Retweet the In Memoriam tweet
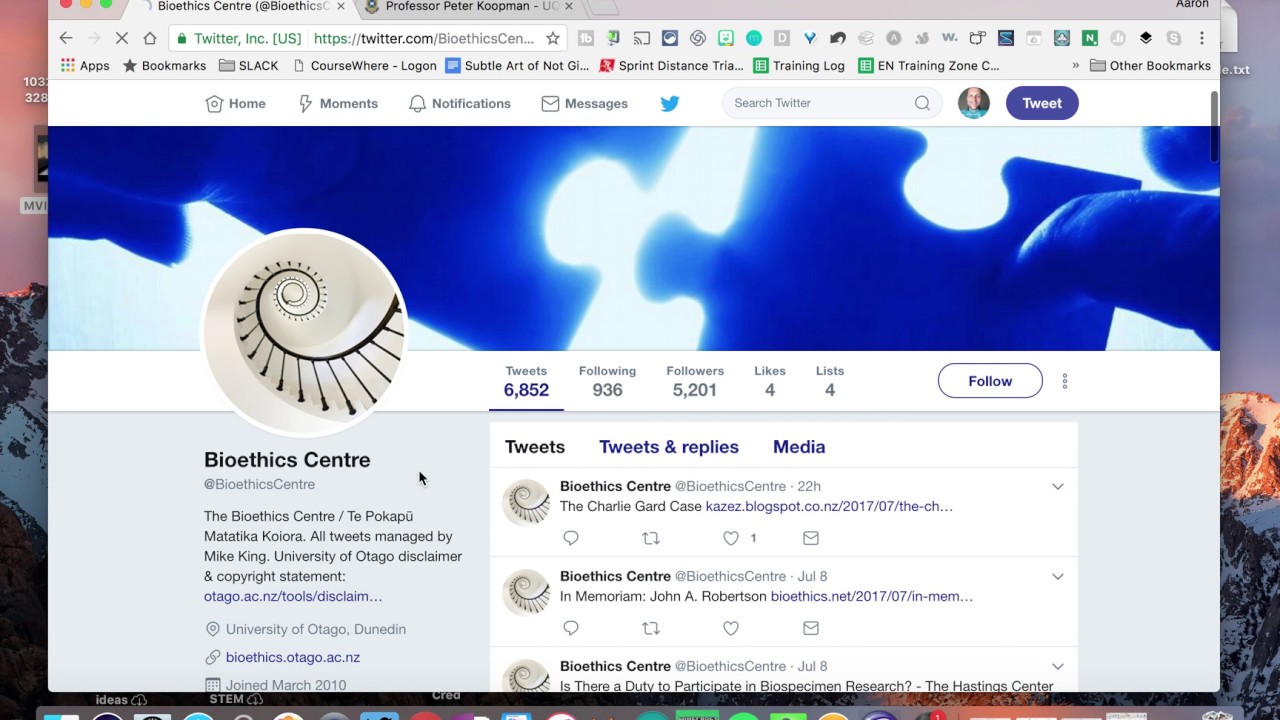 coord(651,628)
